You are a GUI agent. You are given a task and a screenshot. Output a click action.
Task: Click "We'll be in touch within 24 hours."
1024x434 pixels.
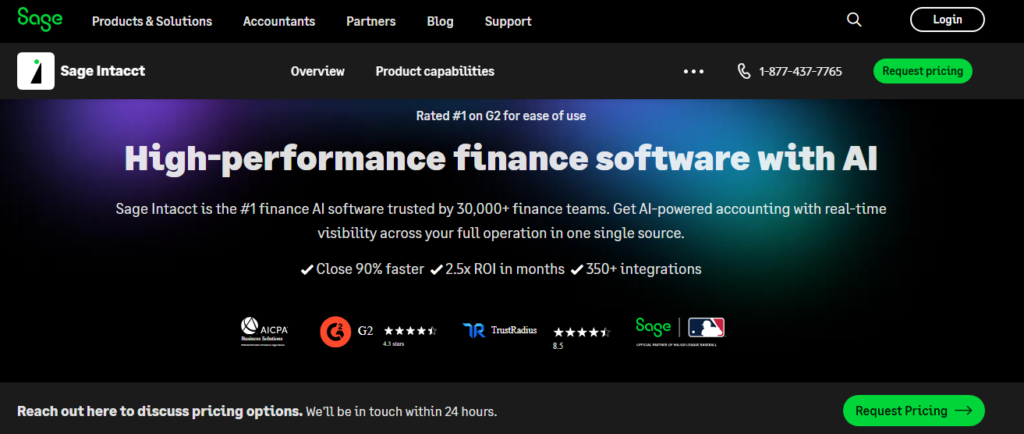pyautogui.click(x=402, y=412)
